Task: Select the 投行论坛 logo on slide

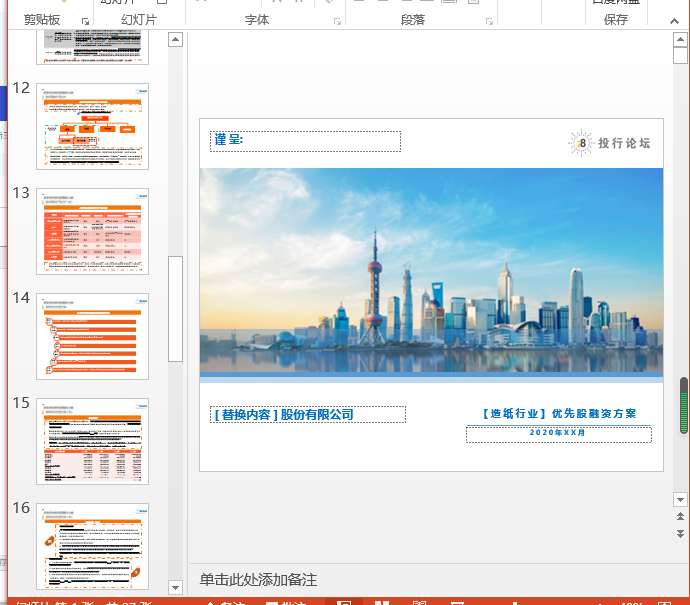Action: coord(609,143)
